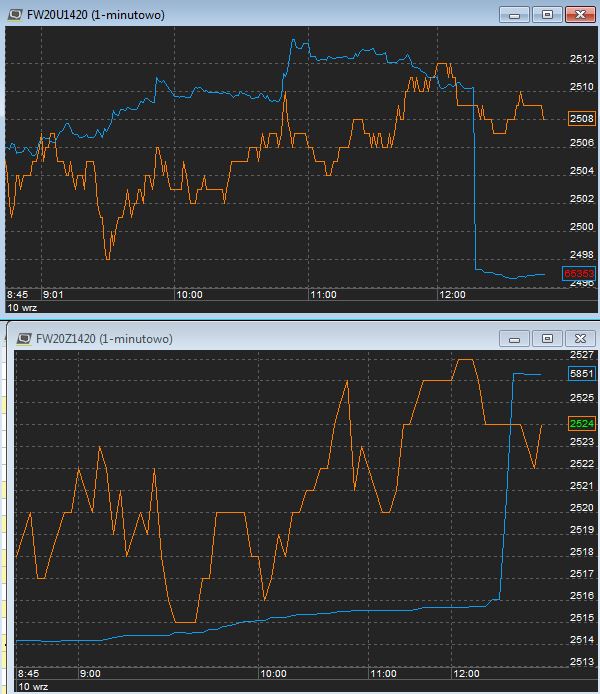Click the 8:45 time label in upper chart
The width and height of the screenshot is (600, 694).
(18, 295)
